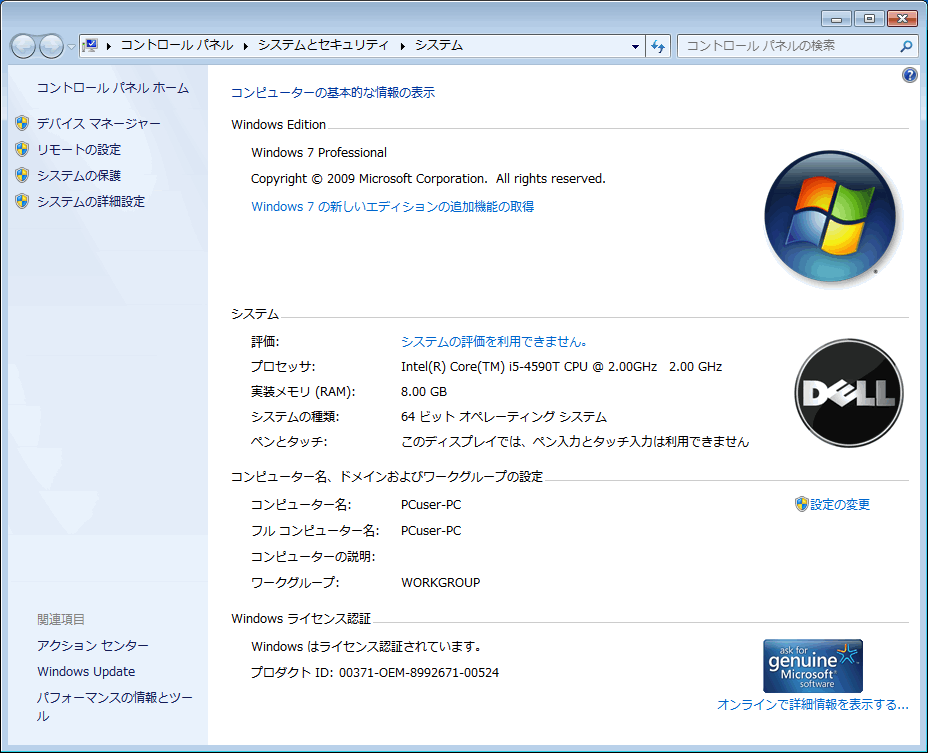The image size is (928, 753).
Task: Click the Windows logo image
Action: (x=830, y=217)
